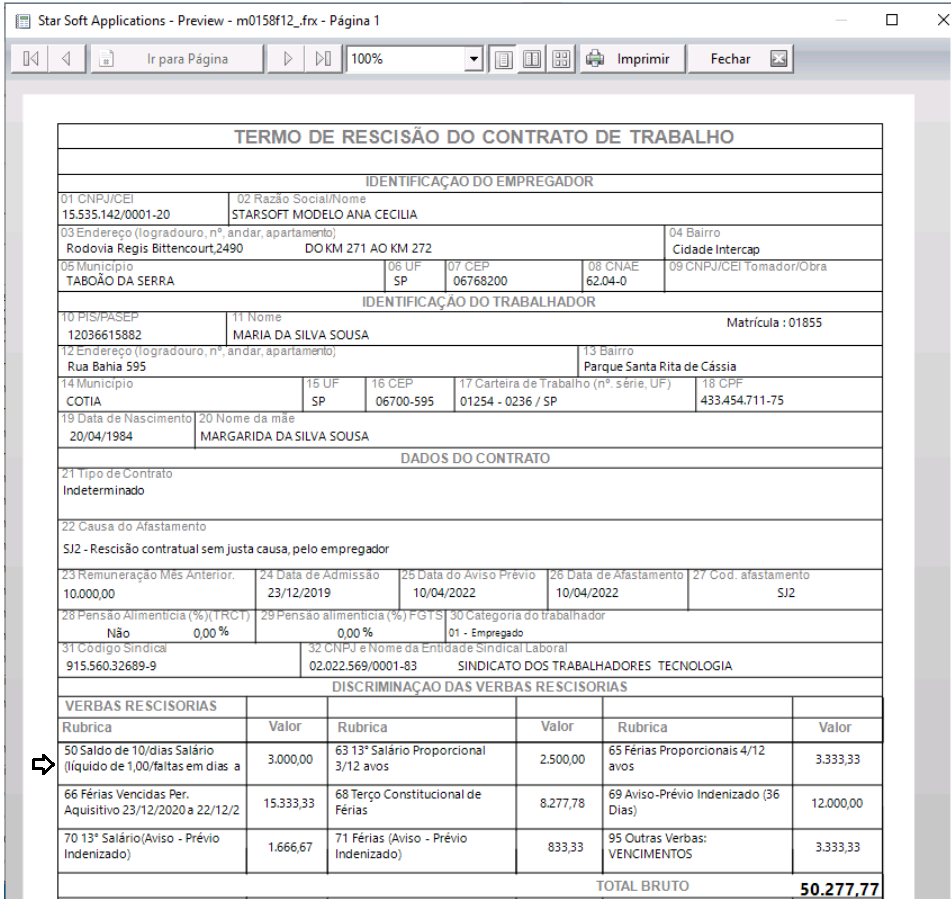Click value 2.500,00

[562, 760]
